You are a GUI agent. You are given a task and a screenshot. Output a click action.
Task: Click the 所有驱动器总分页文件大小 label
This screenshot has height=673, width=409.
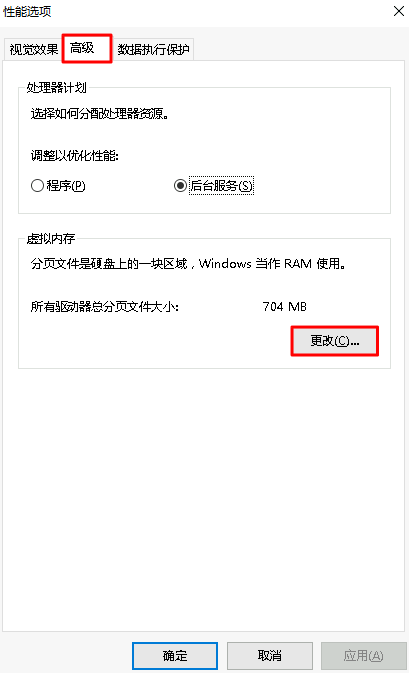point(105,307)
